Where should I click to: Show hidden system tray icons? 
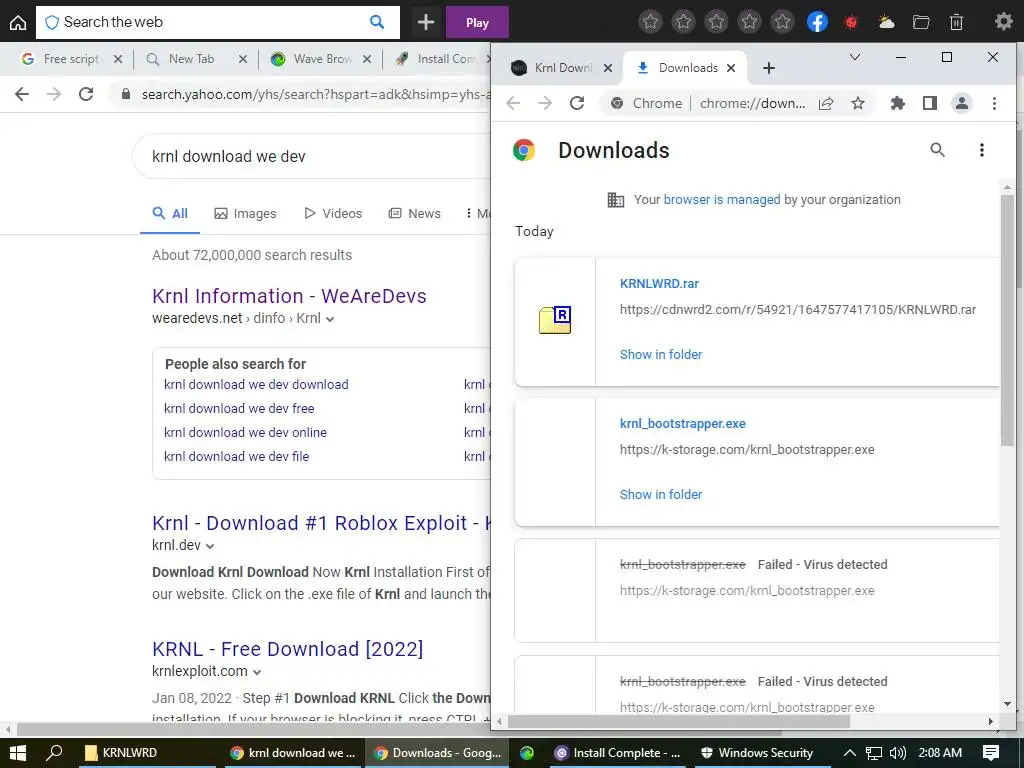point(850,753)
